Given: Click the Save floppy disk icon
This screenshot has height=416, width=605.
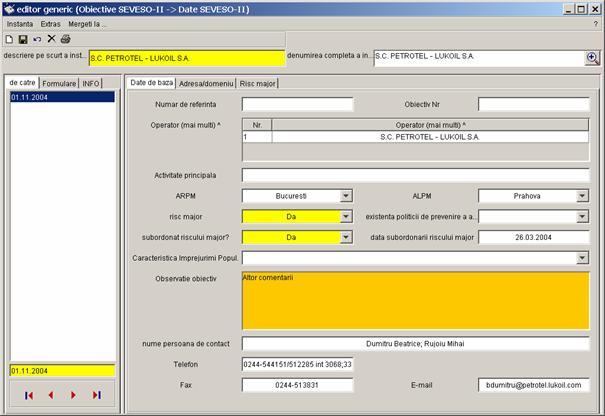Looking at the screenshot, I should [x=23, y=38].
